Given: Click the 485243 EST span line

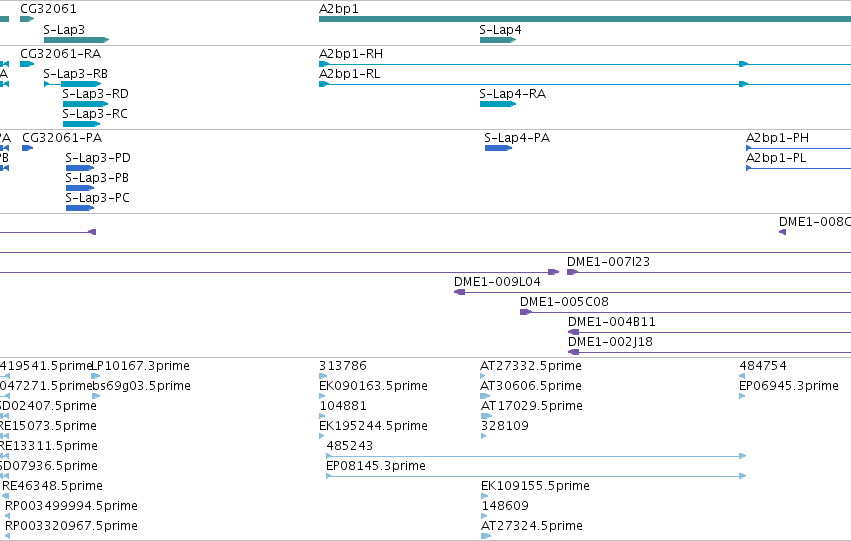Looking at the screenshot, I should pos(536,456).
